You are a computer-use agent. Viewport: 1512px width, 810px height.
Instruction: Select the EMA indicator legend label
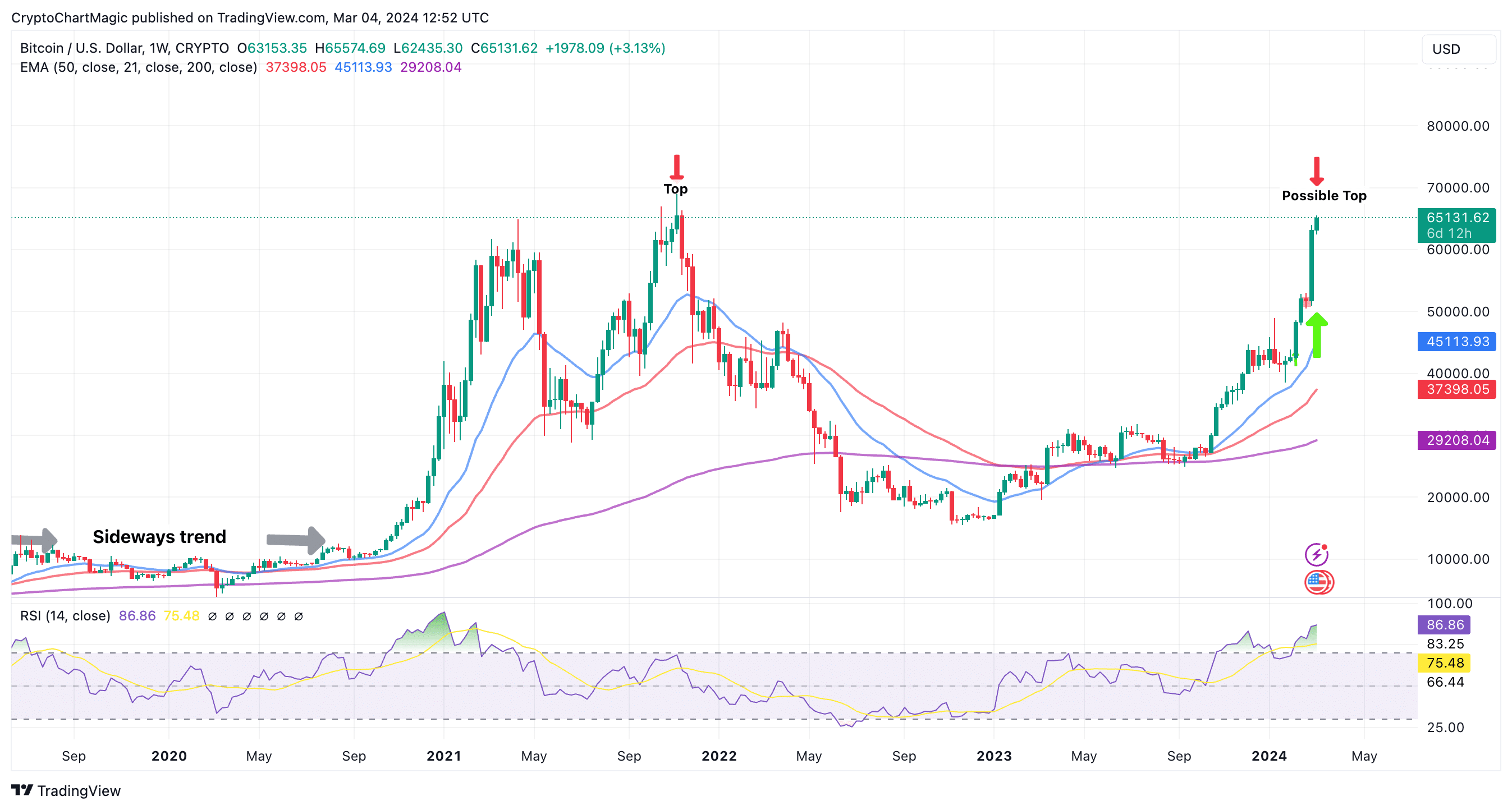point(139,67)
